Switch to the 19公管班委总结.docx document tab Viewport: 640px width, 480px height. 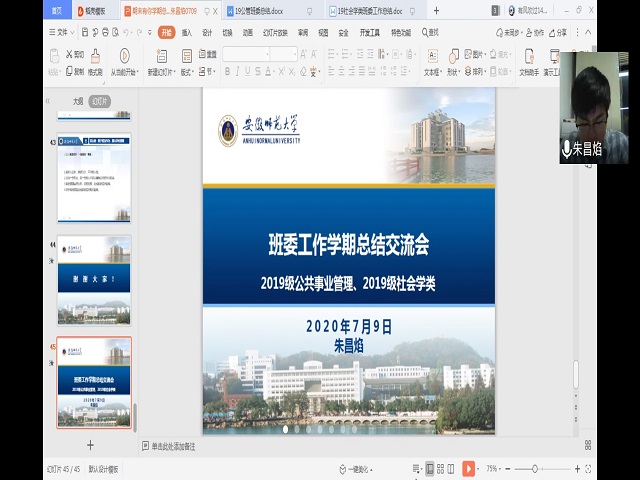(x=263, y=11)
